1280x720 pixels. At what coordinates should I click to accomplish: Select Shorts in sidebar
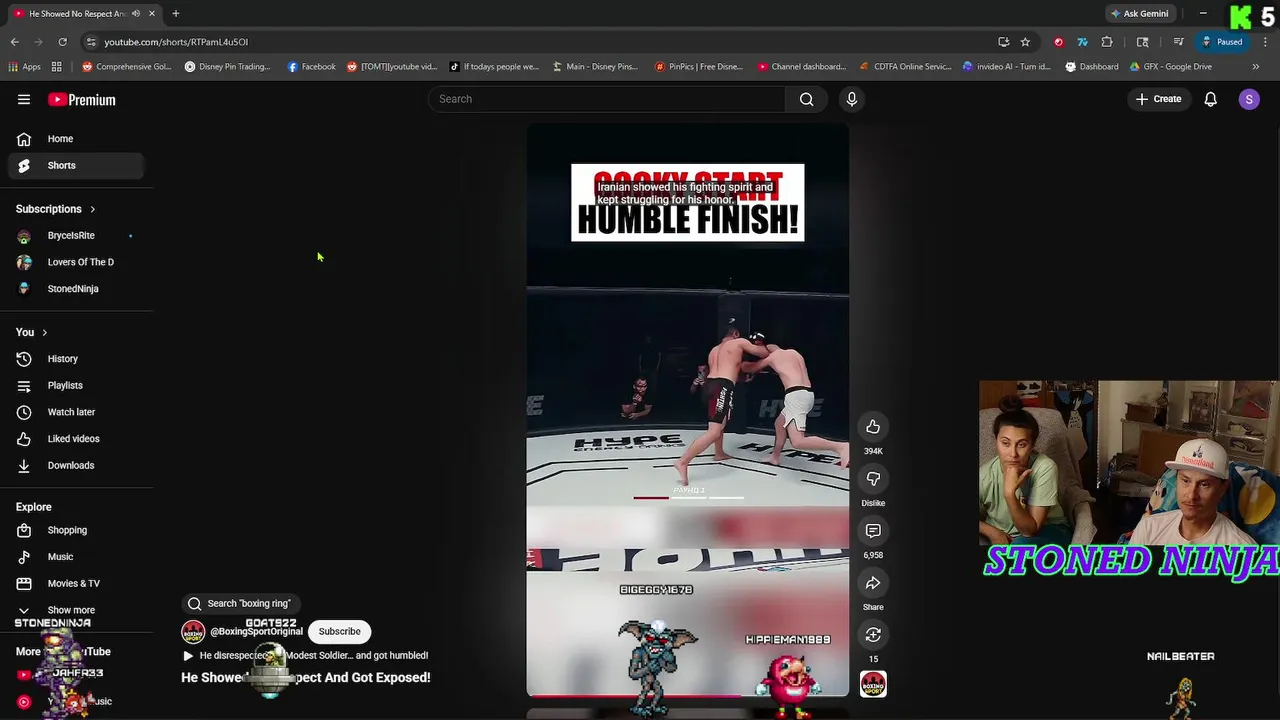[x=76, y=165]
